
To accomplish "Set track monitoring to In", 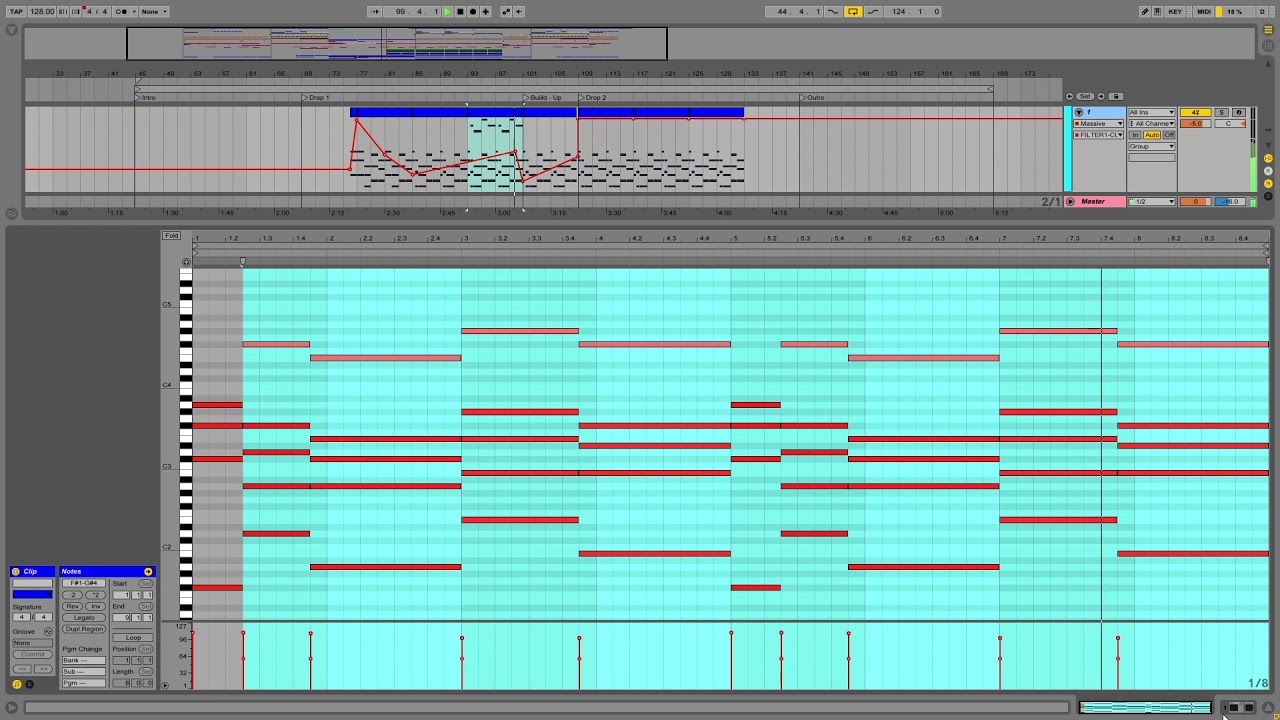I will click(x=1136, y=135).
